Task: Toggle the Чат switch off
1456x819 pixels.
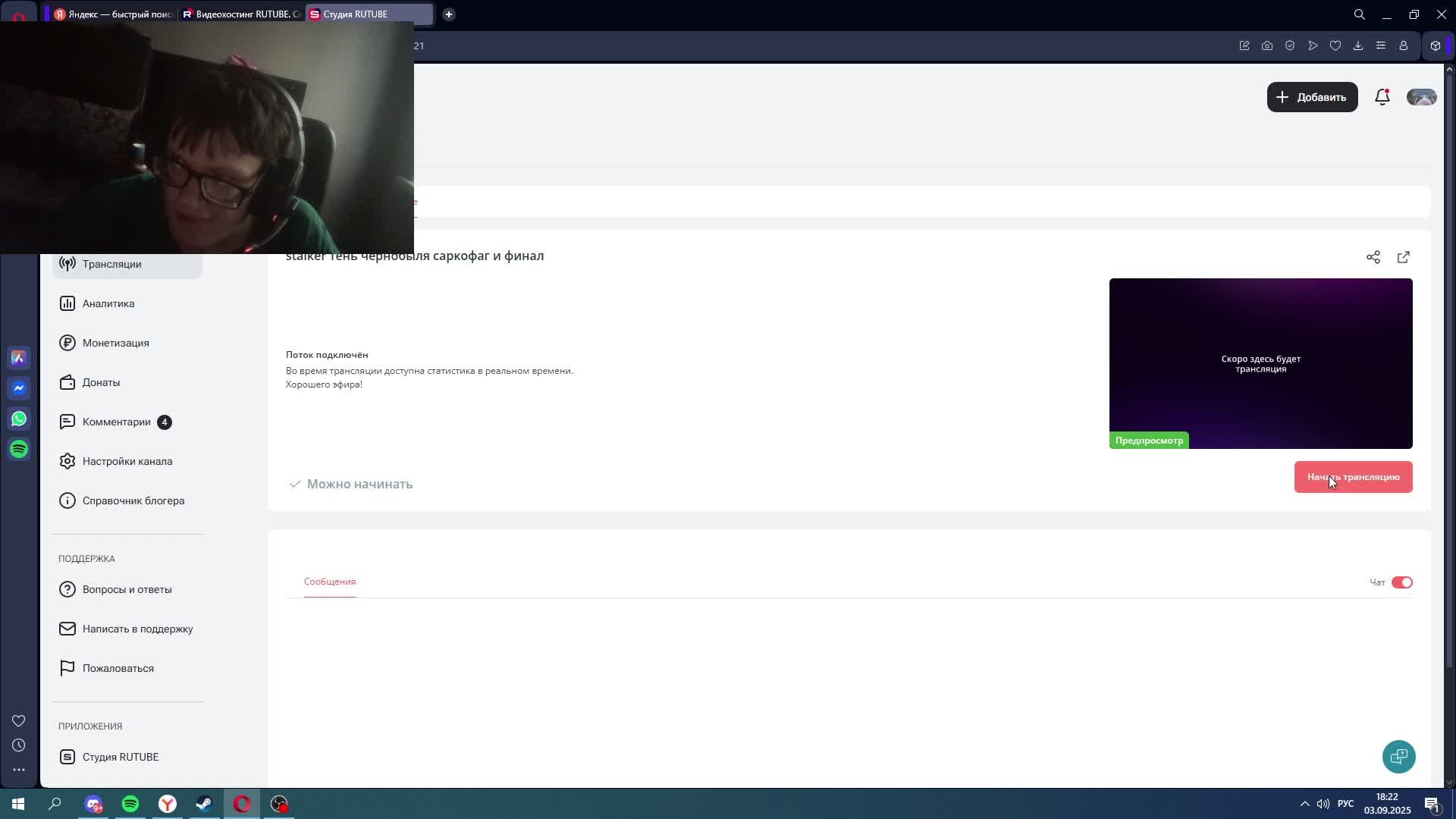Action: (x=1401, y=582)
